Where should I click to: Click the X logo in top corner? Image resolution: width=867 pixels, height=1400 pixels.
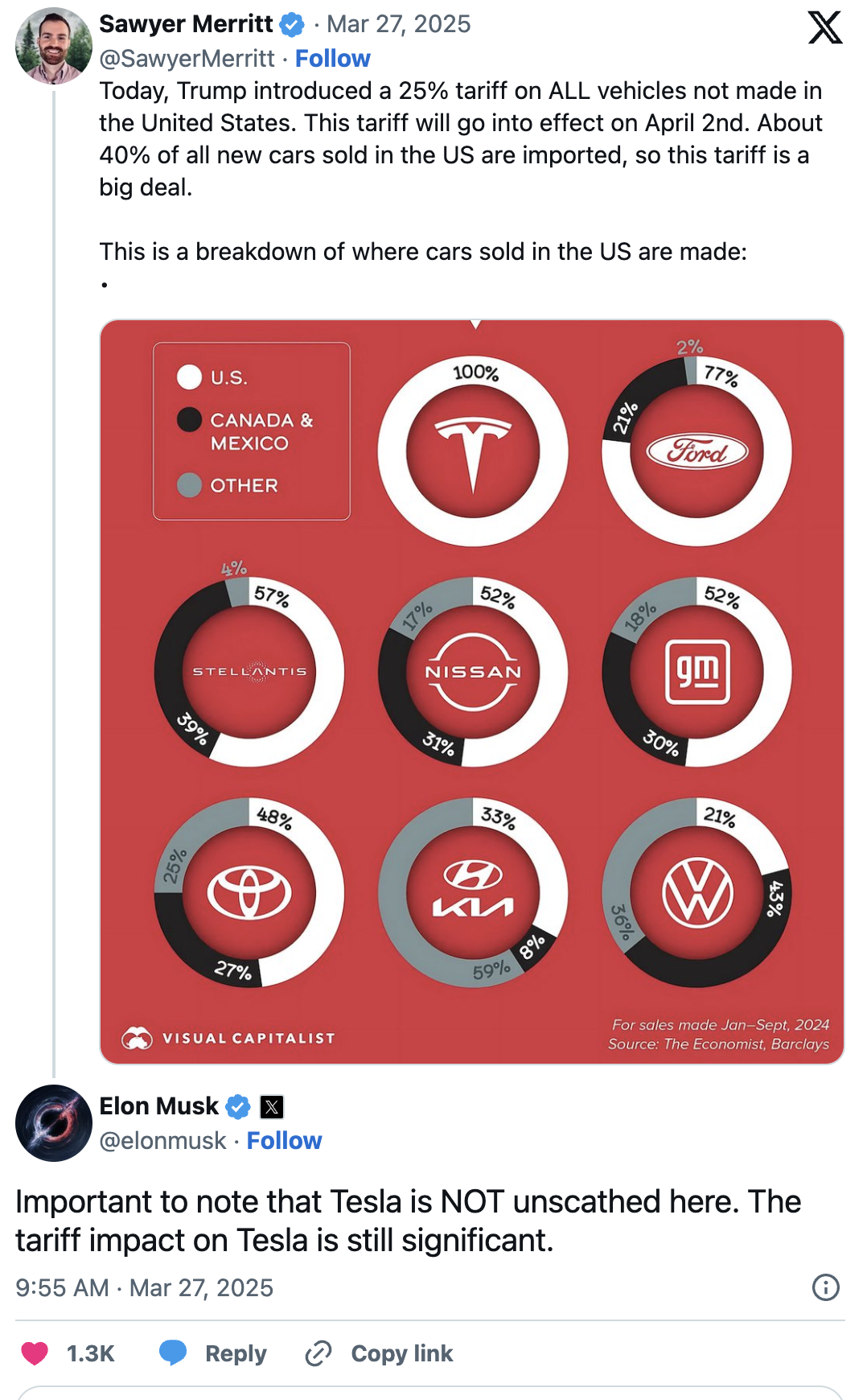point(825,27)
